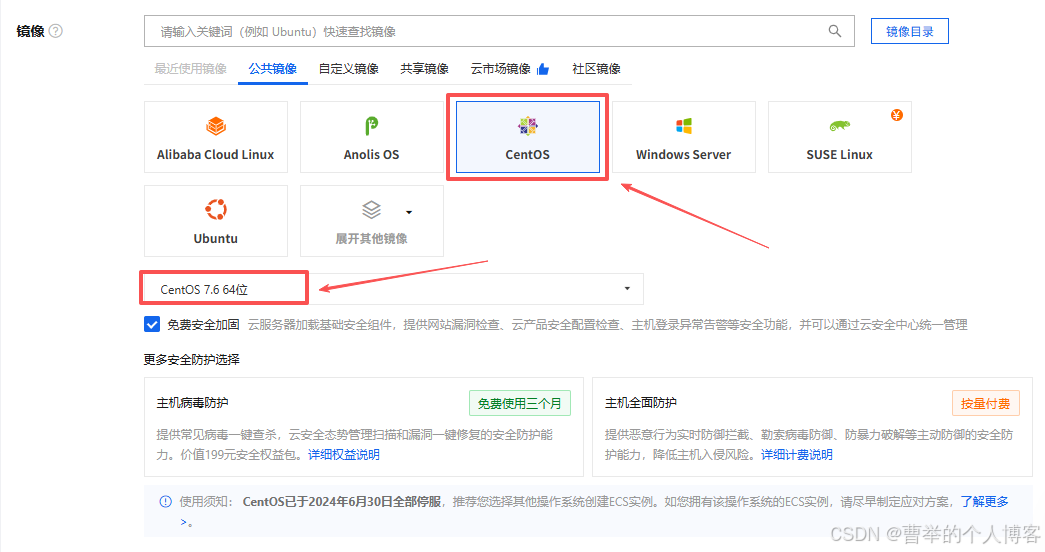Select the Anolis OS image card
The width and height of the screenshot is (1045, 552).
pyautogui.click(x=371, y=137)
